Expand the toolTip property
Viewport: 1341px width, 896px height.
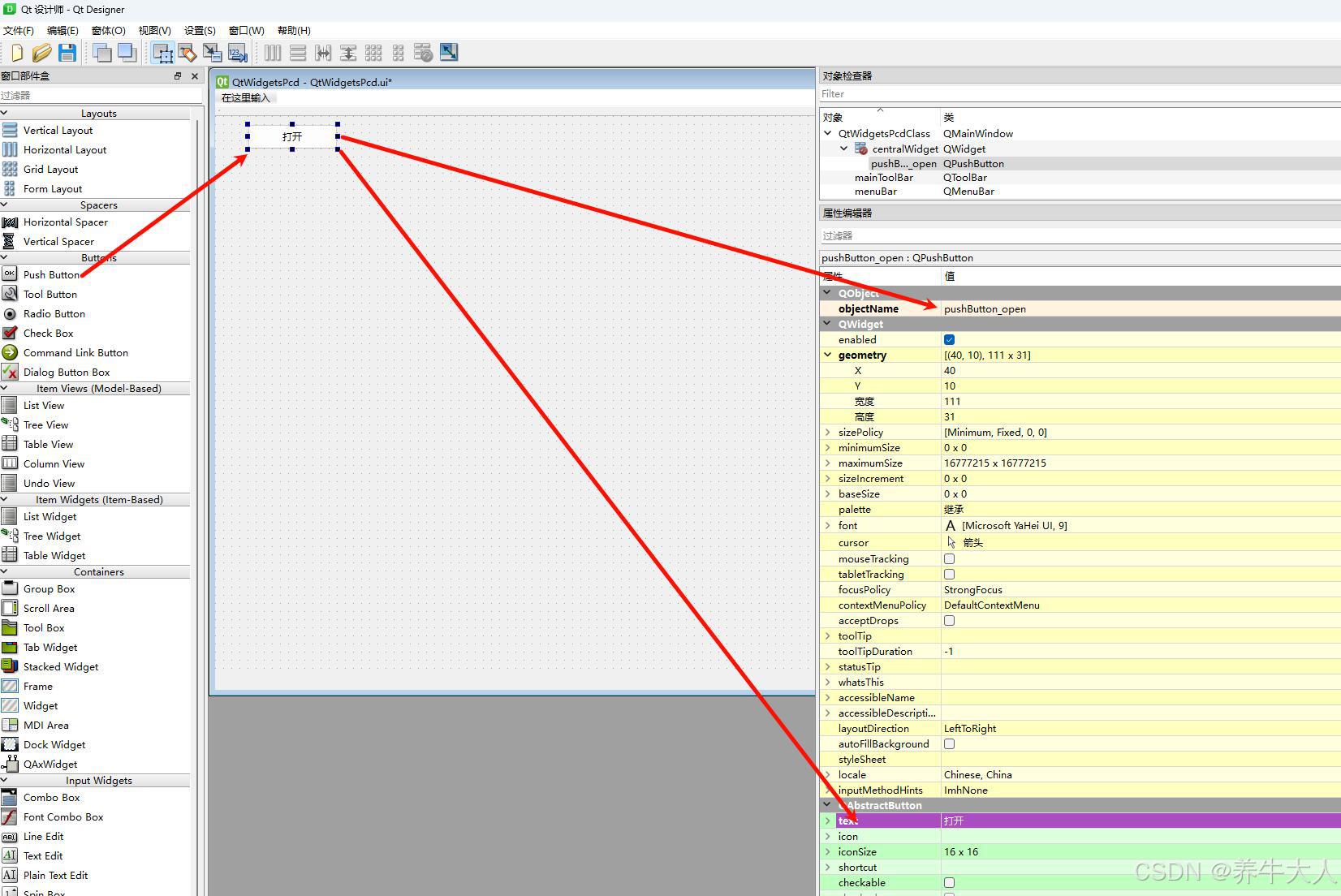(x=828, y=635)
